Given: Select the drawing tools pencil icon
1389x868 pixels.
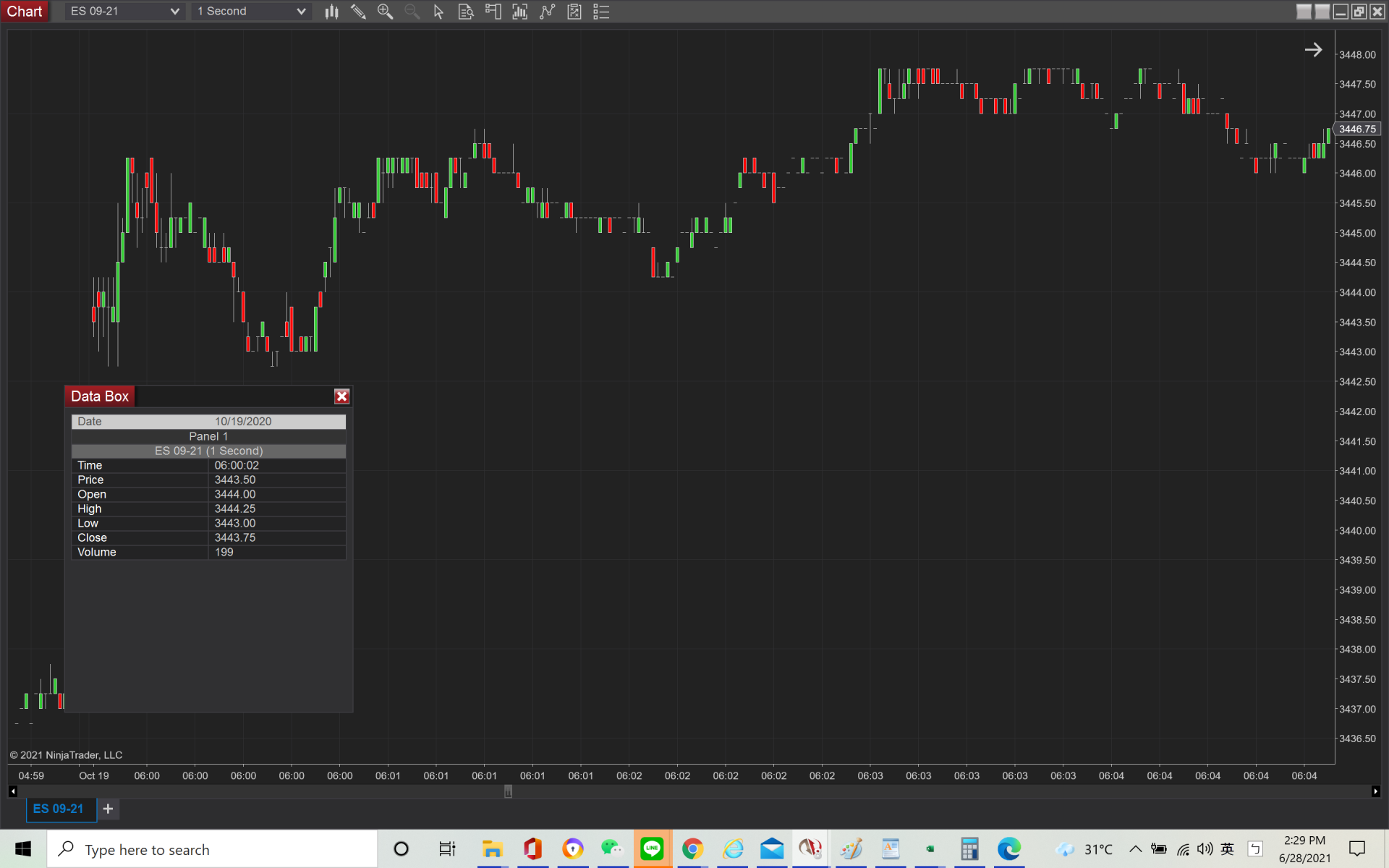Looking at the screenshot, I should click(x=358, y=12).
